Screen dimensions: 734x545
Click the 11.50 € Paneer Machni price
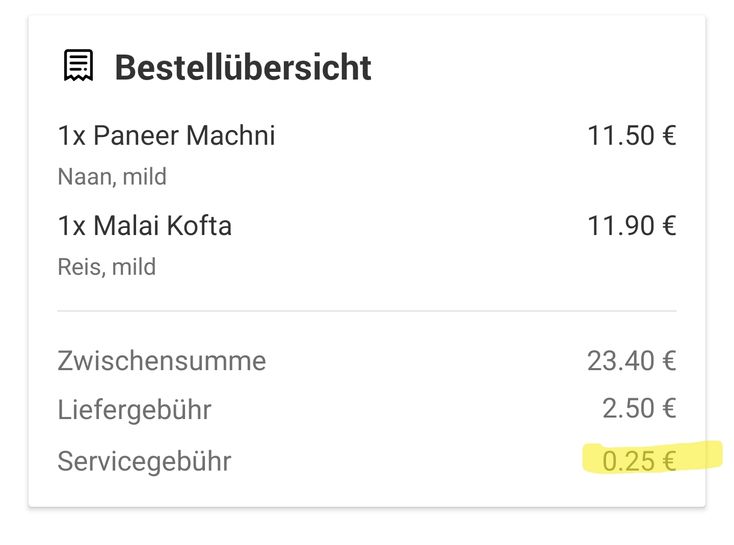point(631,136)
